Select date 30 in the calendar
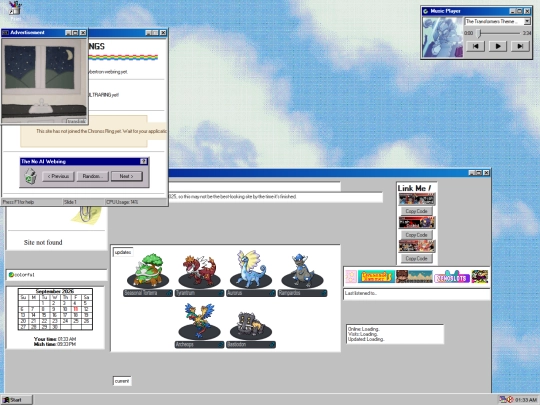 click(x=54, y=327)
